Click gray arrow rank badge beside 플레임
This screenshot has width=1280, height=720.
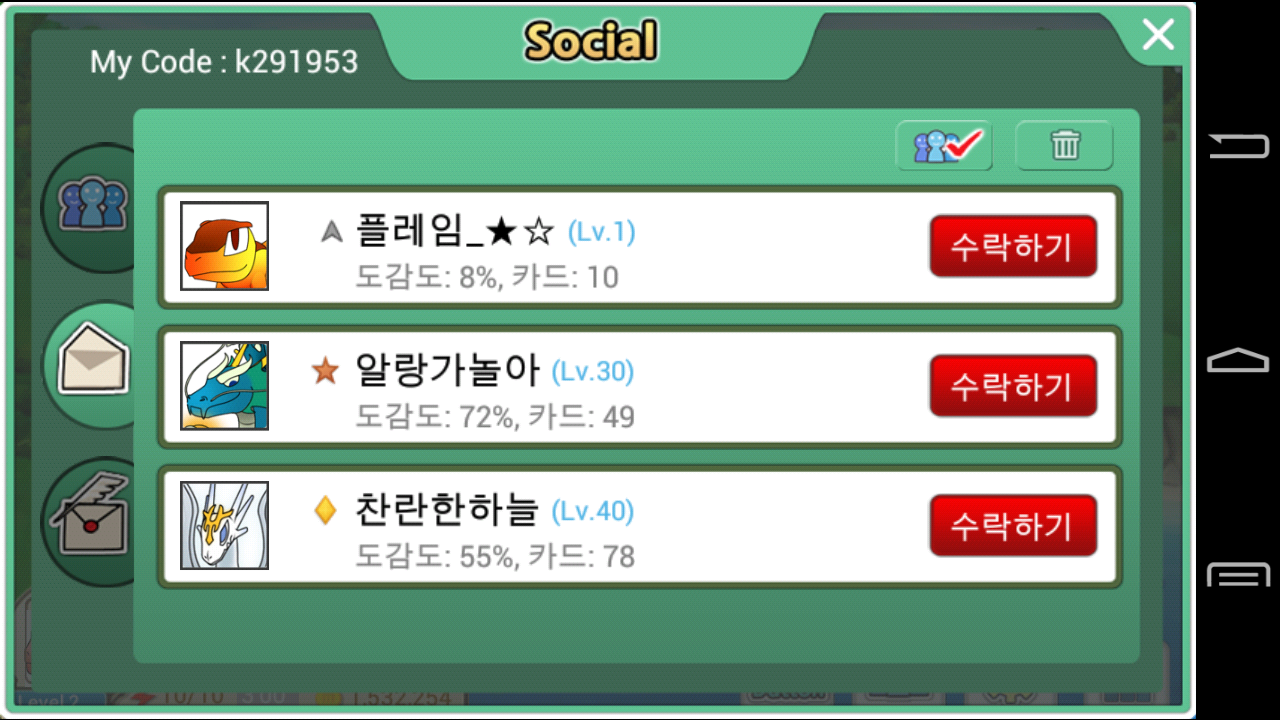(x=332, y=233)
